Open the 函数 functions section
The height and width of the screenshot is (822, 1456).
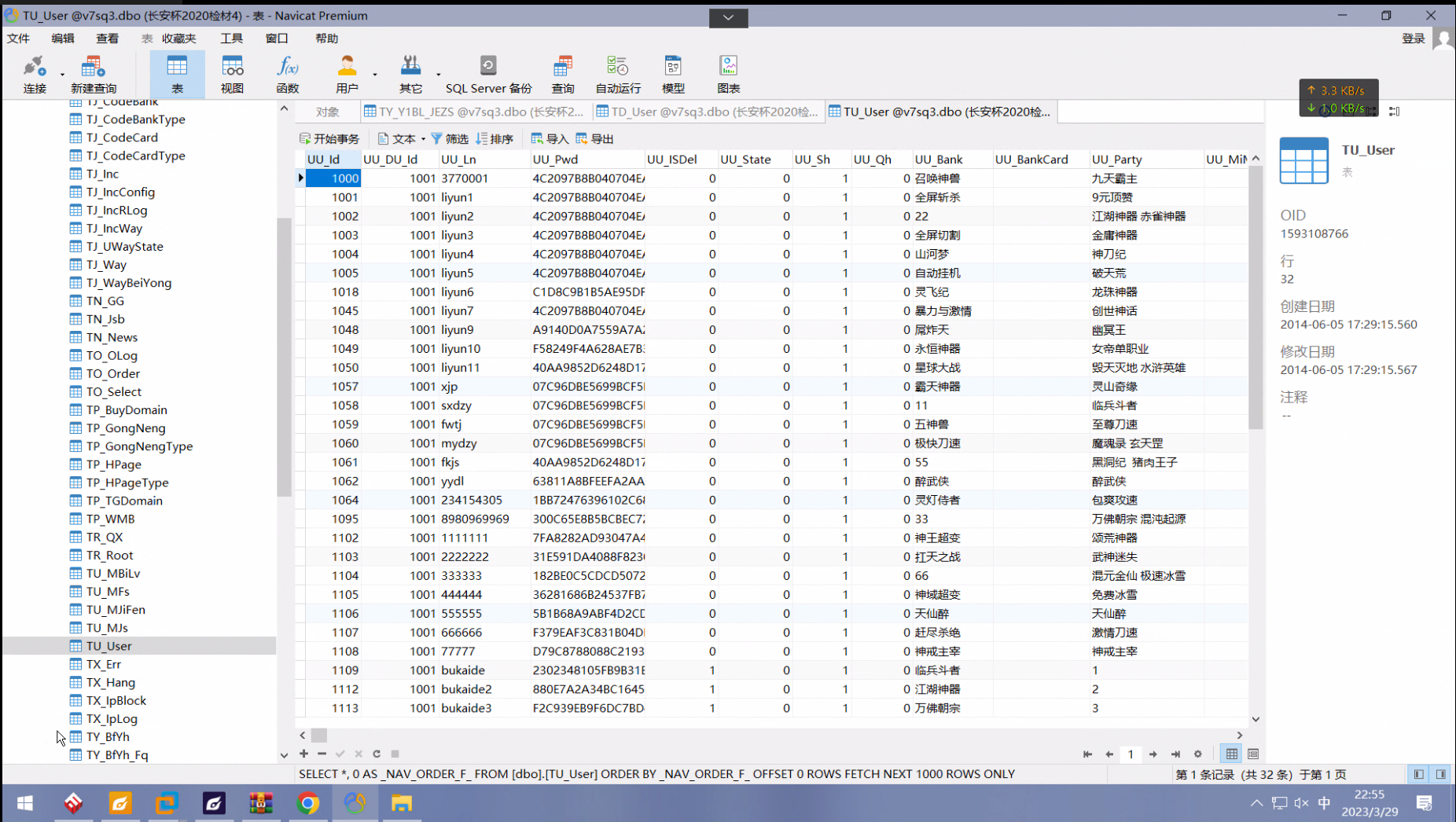tap(288, 75)
